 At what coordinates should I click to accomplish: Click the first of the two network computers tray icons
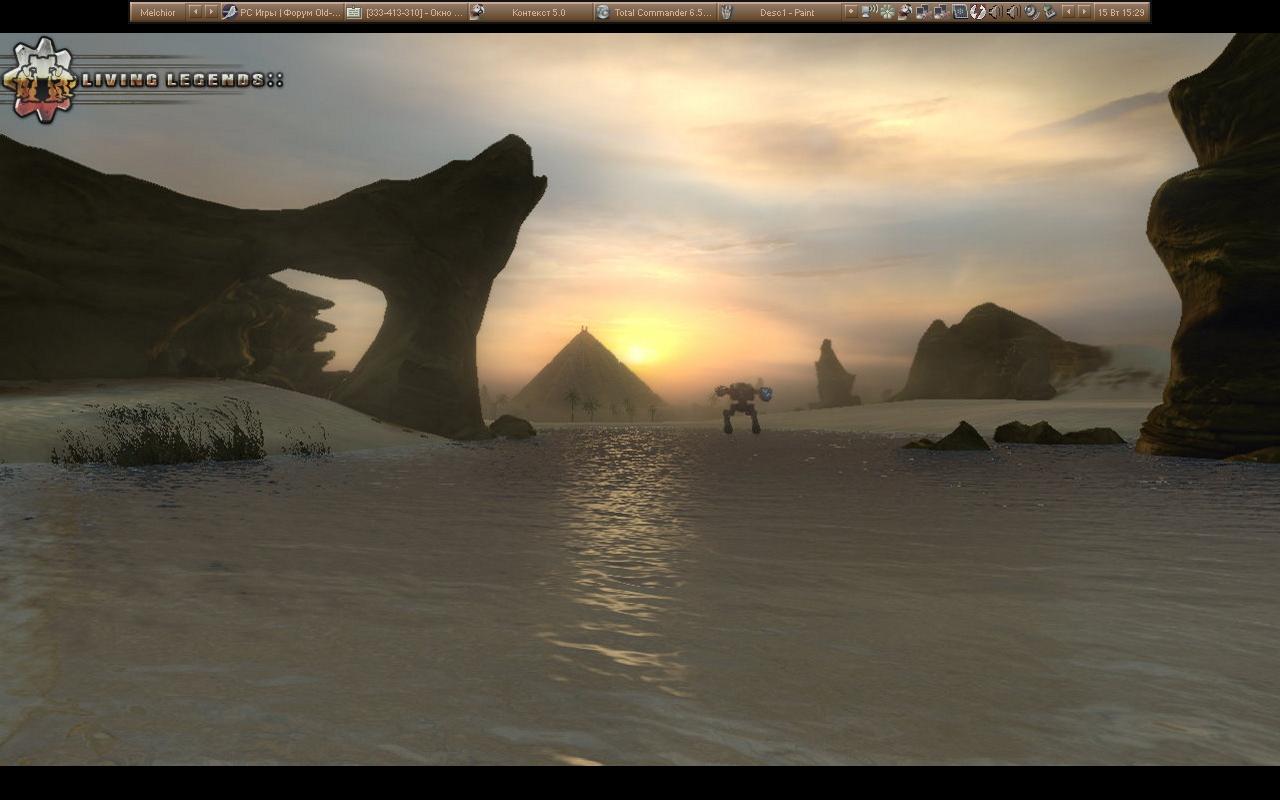click(x=923, y=12)
